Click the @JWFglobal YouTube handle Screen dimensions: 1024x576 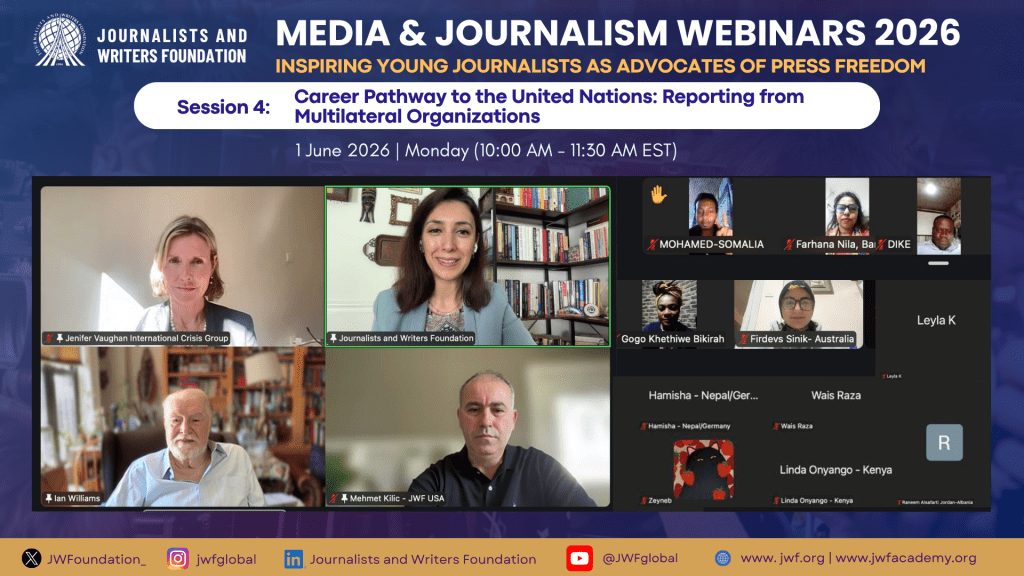[x=640, y=558]
